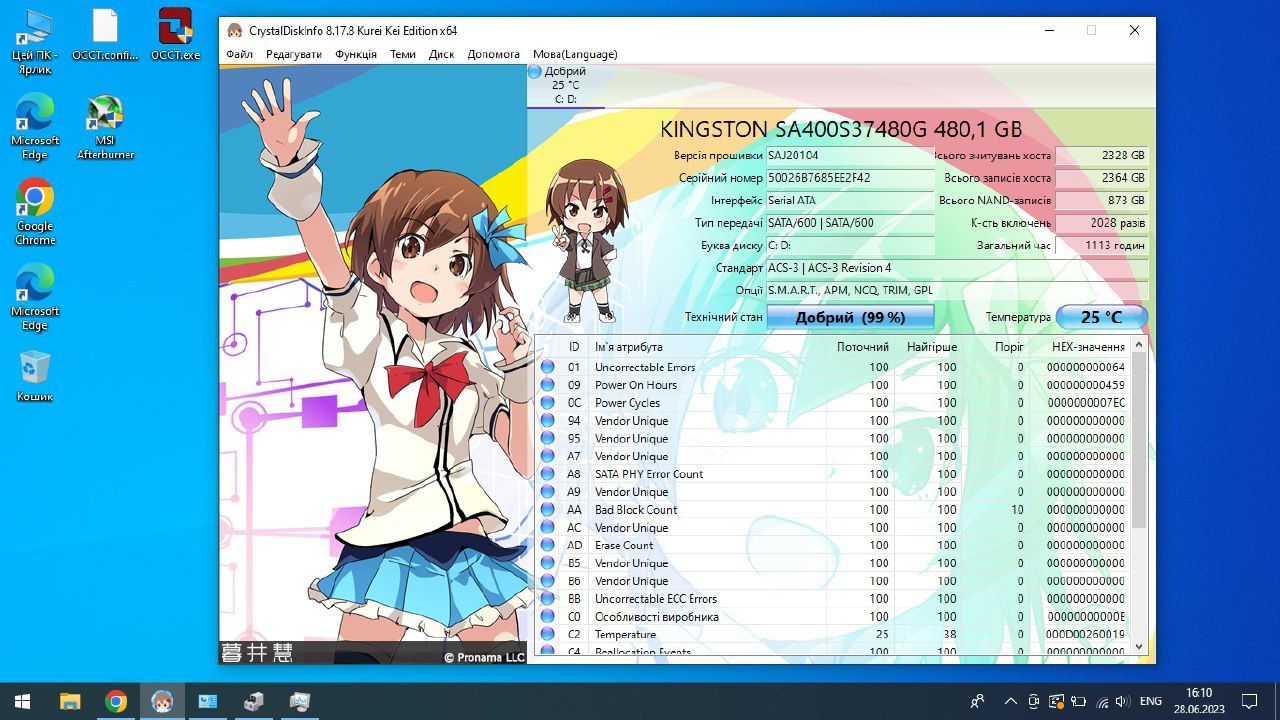
Task: Click the Поріг column header
Action: 1009,347
